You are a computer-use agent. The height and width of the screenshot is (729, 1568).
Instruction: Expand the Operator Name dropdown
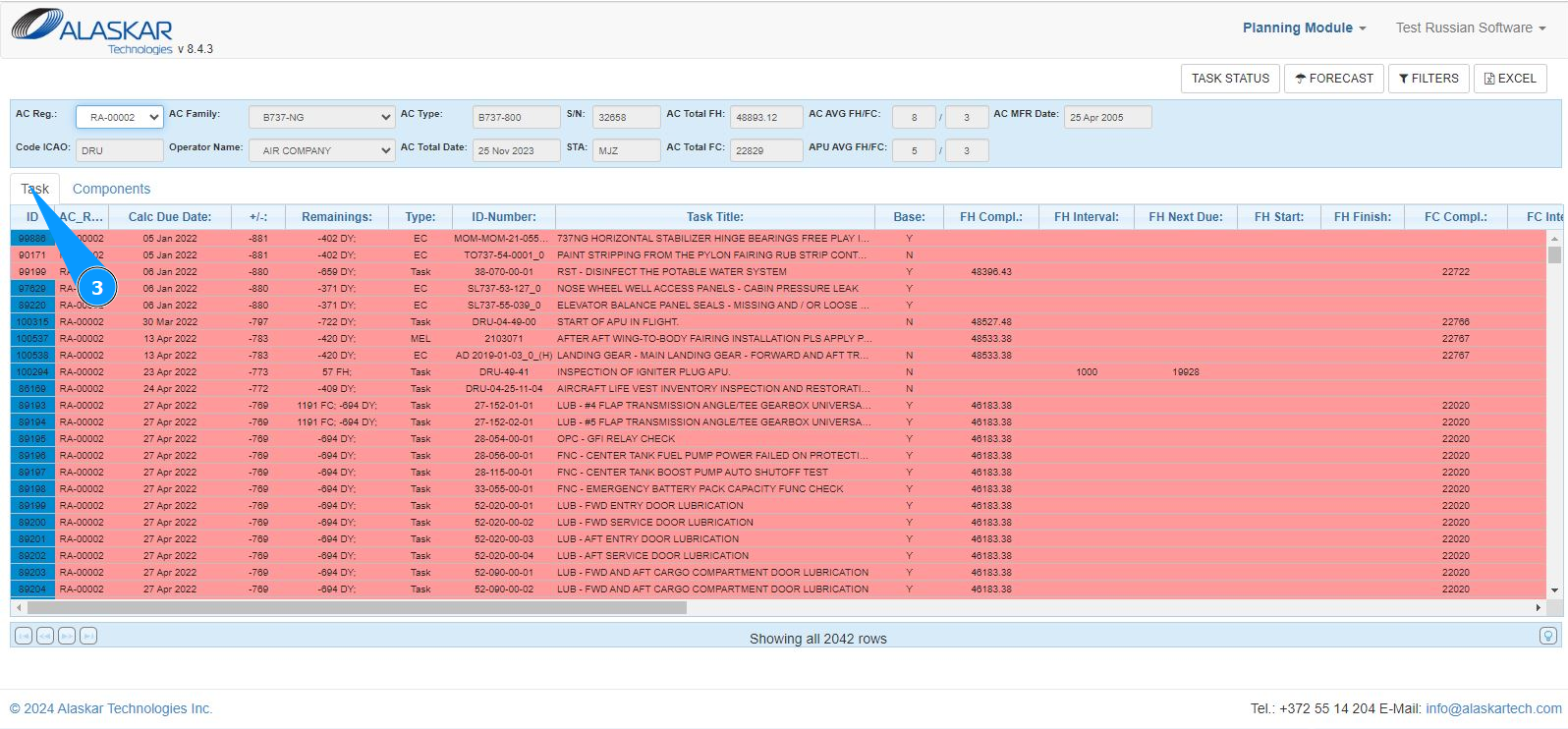click(321, 150)
